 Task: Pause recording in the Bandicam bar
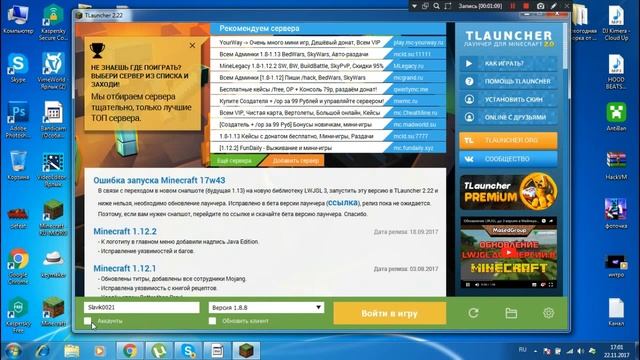[513, 6]
